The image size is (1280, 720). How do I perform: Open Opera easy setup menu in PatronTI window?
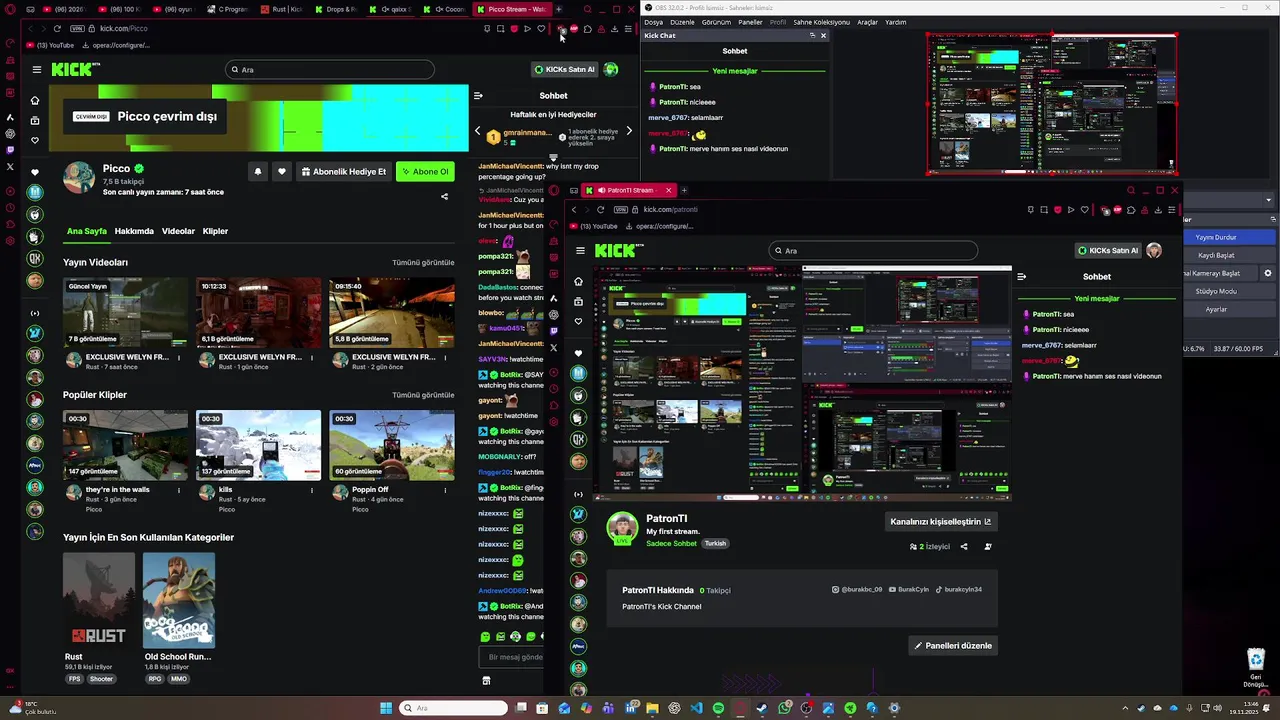tap(1171, 210)
